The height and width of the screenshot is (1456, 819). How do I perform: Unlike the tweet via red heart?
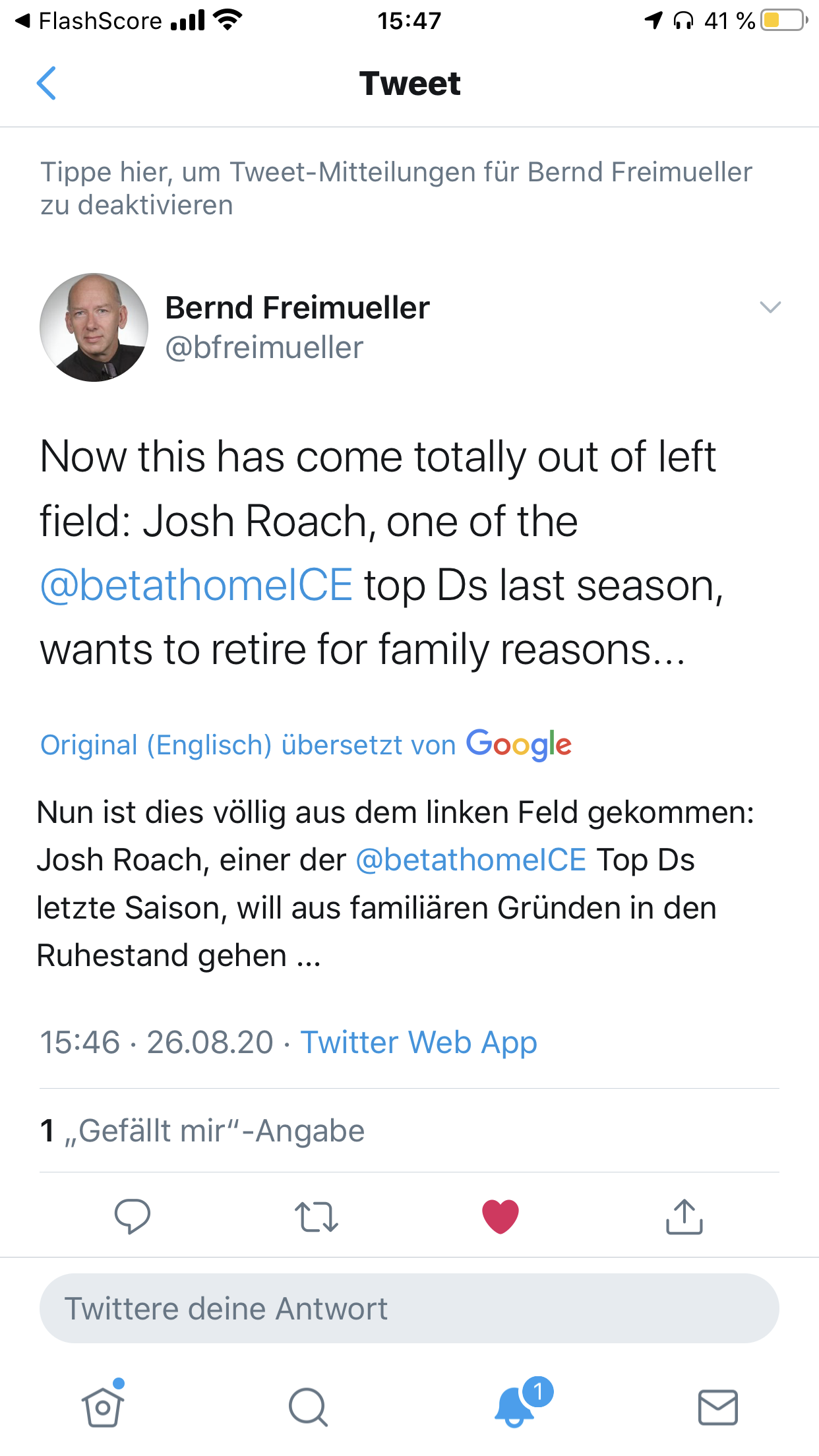click(x=501, y=1216)
